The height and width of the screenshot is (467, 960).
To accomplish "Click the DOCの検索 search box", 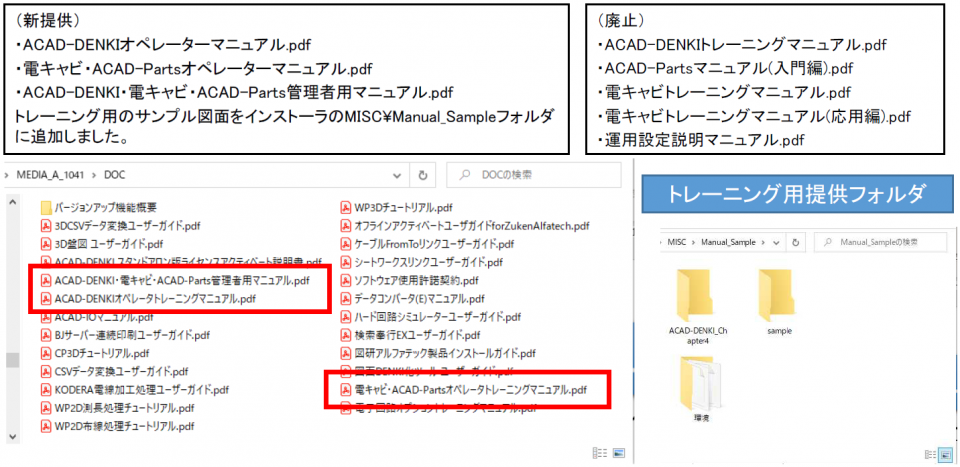I will coord(535,175).
